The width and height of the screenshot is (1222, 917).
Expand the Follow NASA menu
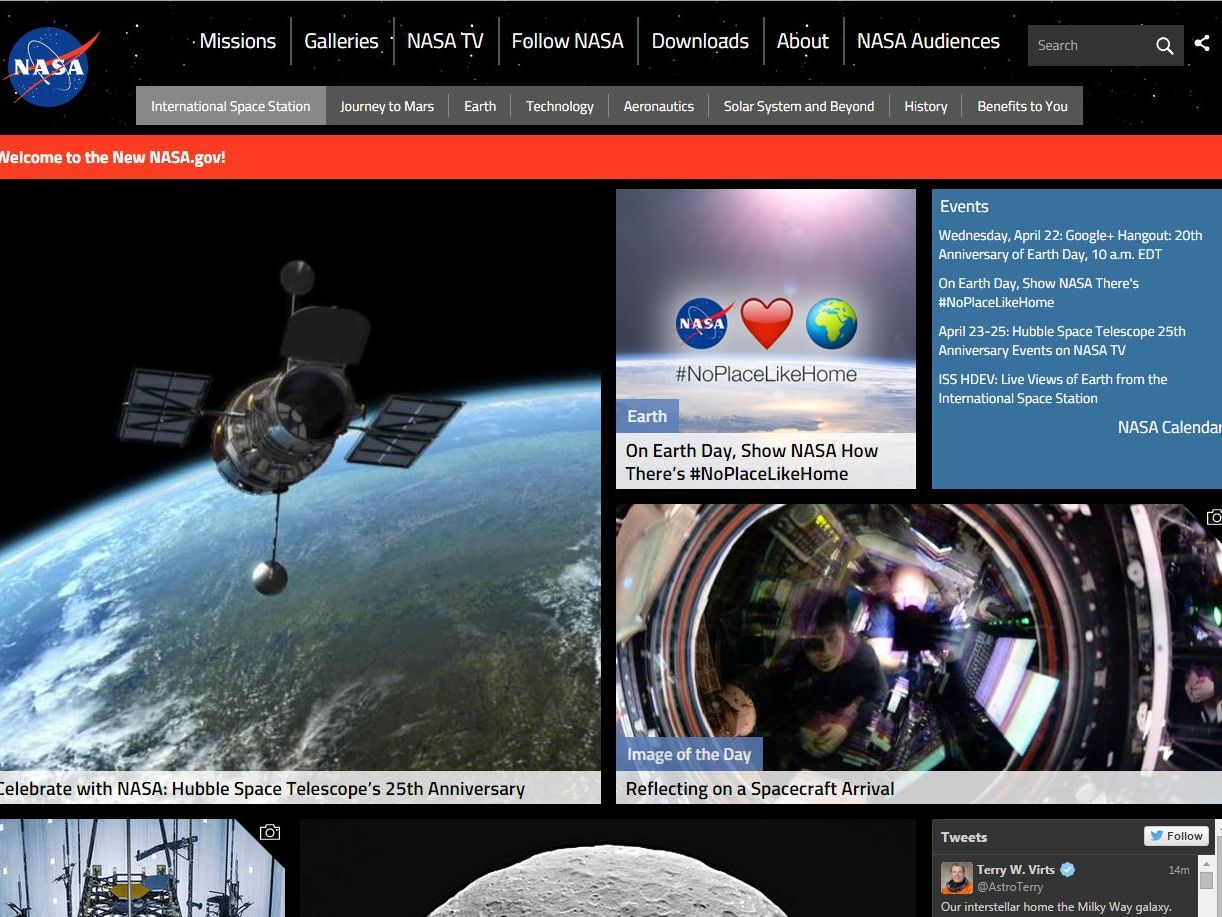click(x=567, y=41)
